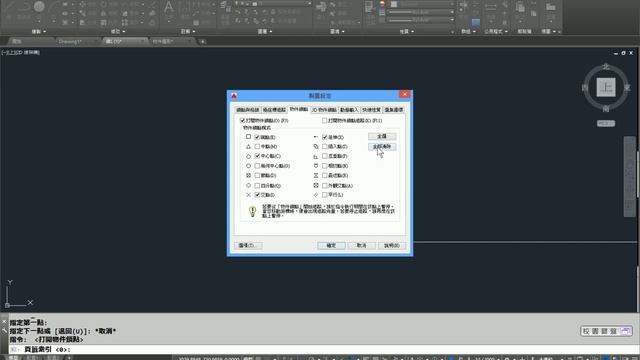Screen dimensions: 640x360
Task: Click the ViewCube top (上) face
Action: [606, 87]
